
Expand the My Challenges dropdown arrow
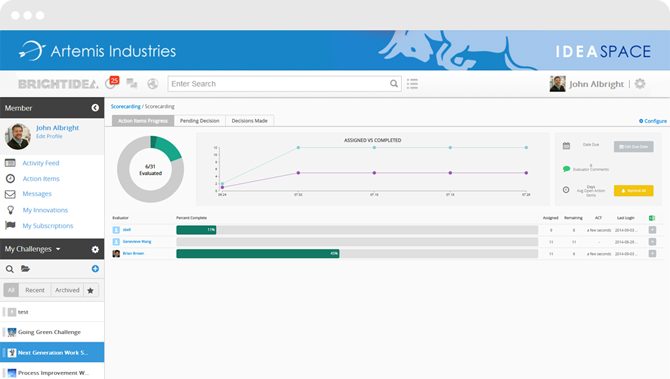58,249
